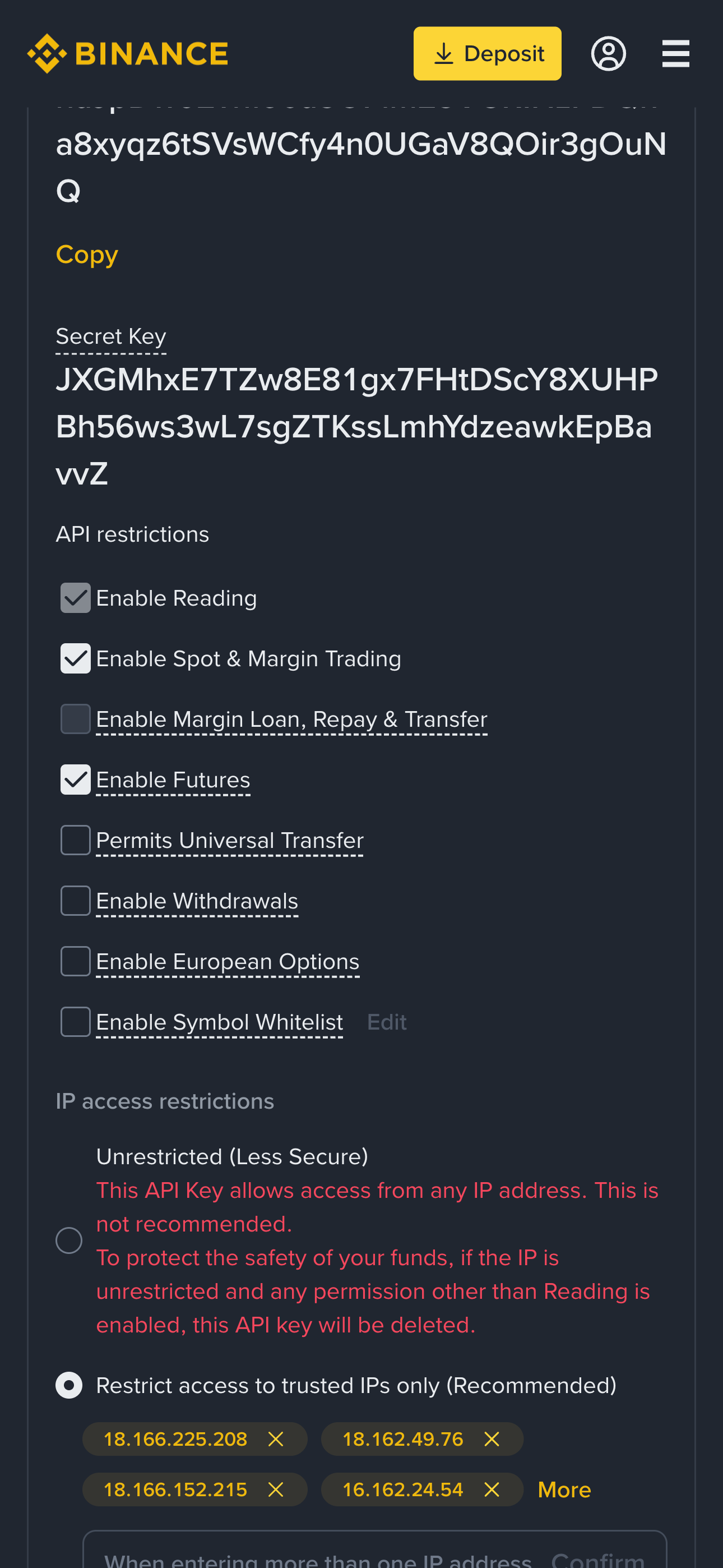Select Unrestricted (Less Secure) option
Viewport: 723px width, 1568px height.
point(69,1240)
